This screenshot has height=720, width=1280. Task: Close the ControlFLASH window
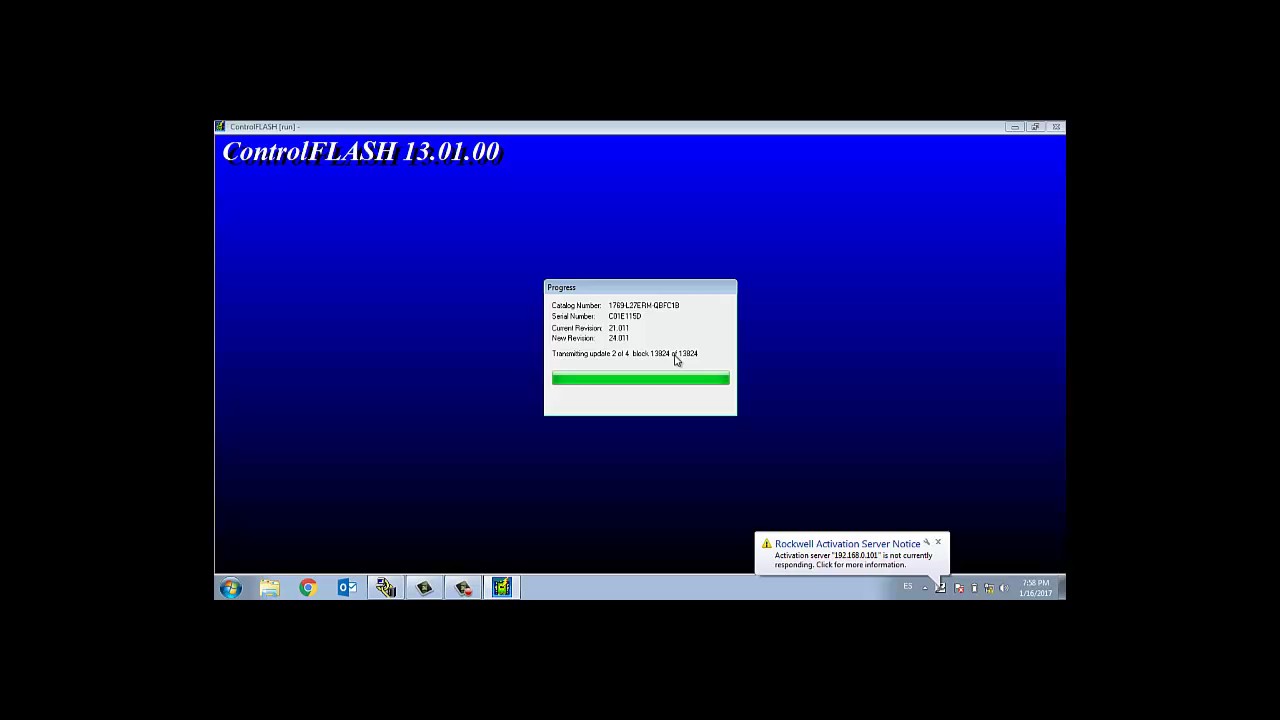point(1056,127)
